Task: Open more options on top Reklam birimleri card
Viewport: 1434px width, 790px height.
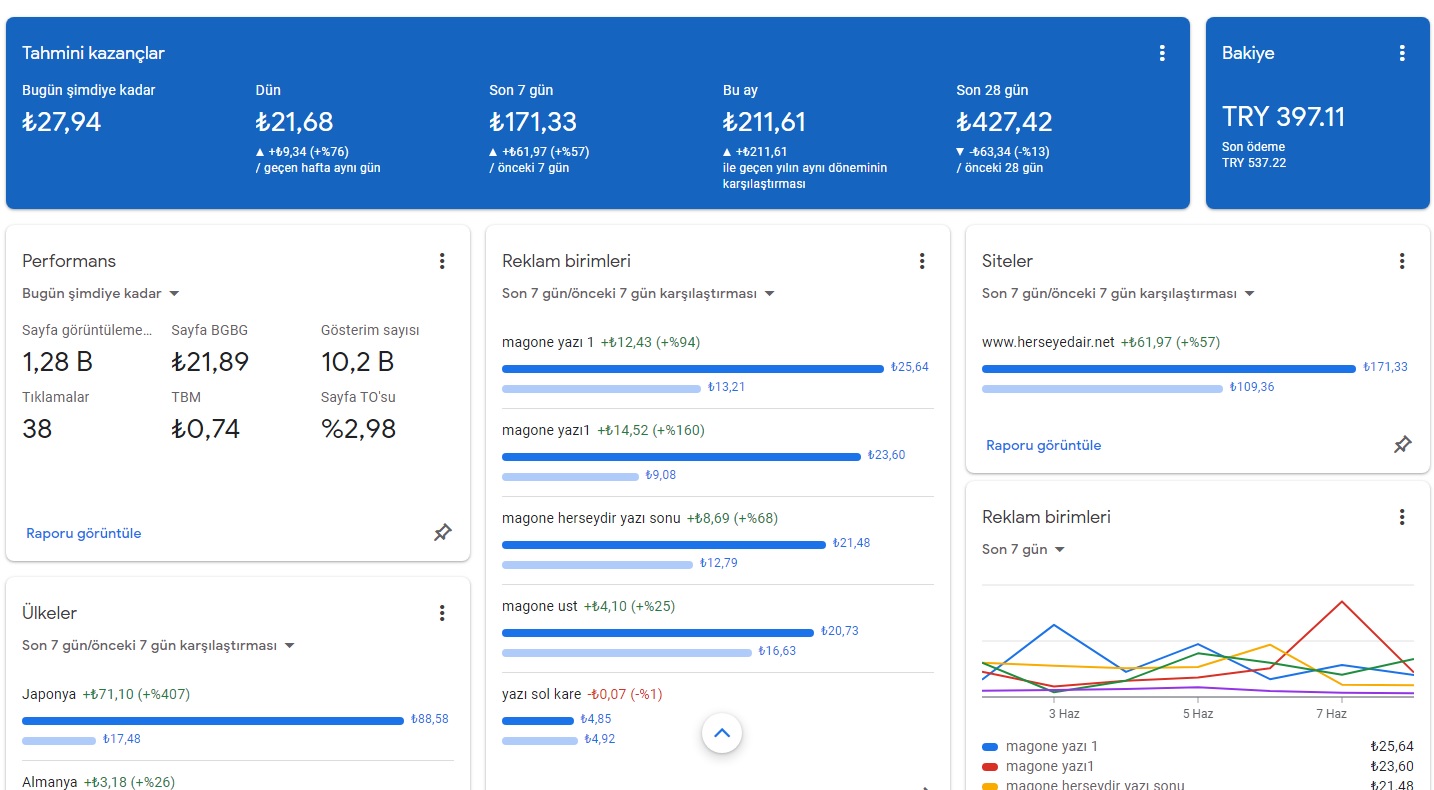Action: tap(922, 261)
